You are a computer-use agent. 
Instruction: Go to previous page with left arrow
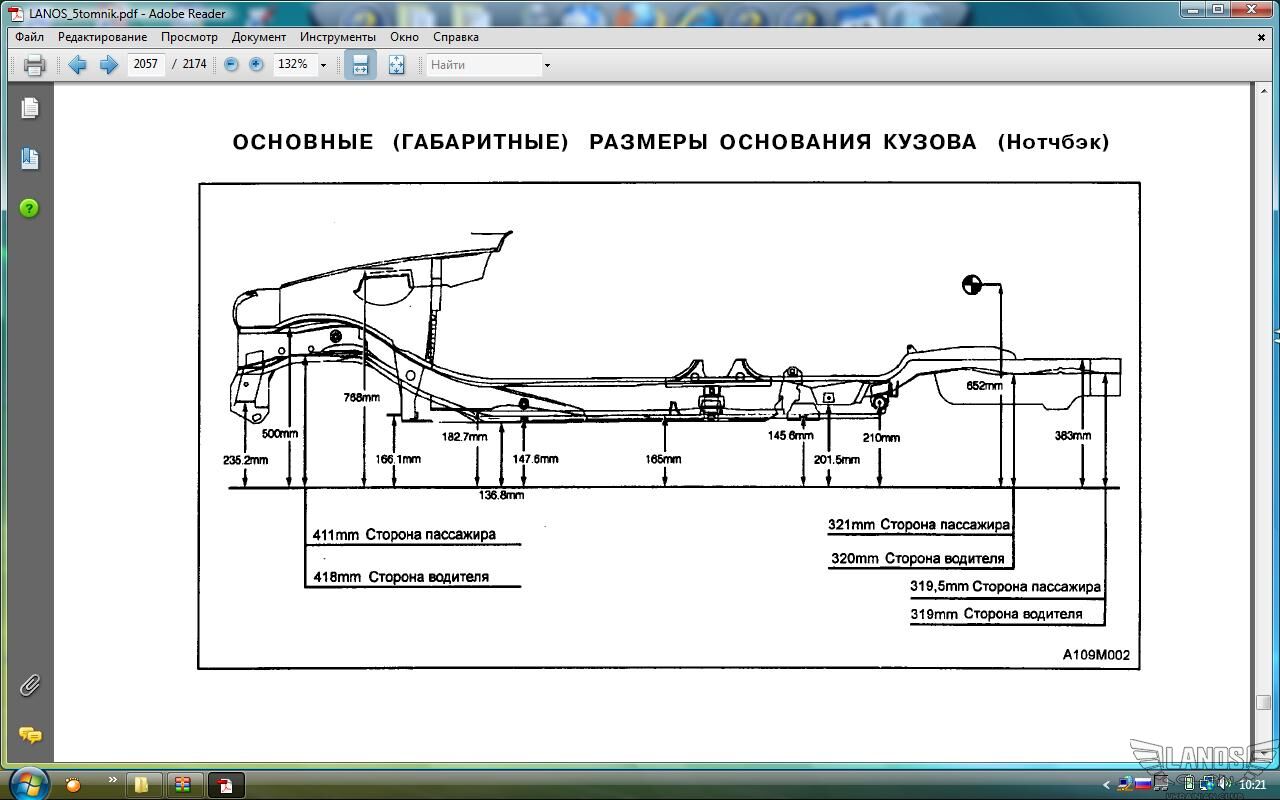(x=77, y=65)
